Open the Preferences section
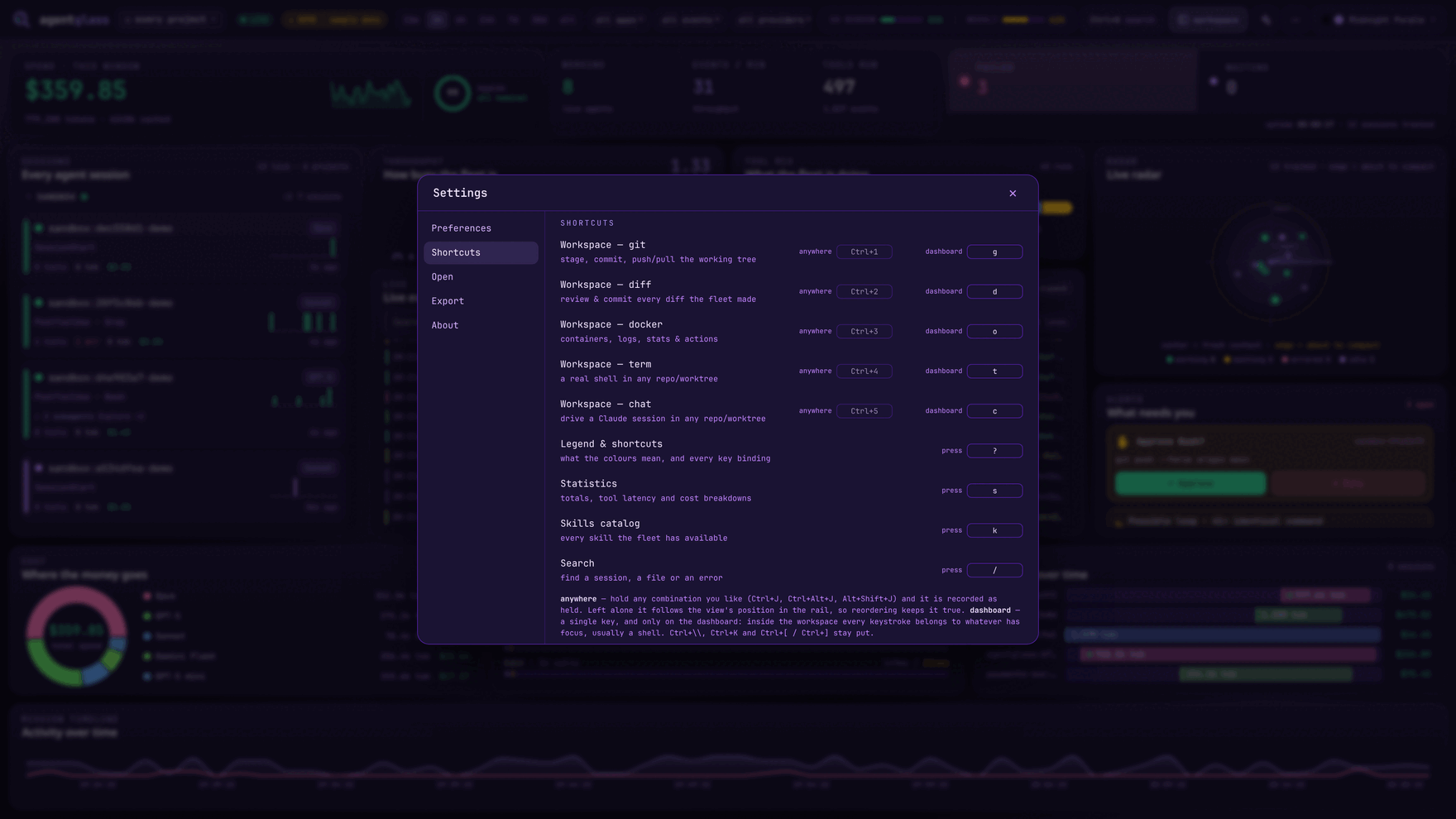Viewport: 1456px width, 819px height. point(481,228)
